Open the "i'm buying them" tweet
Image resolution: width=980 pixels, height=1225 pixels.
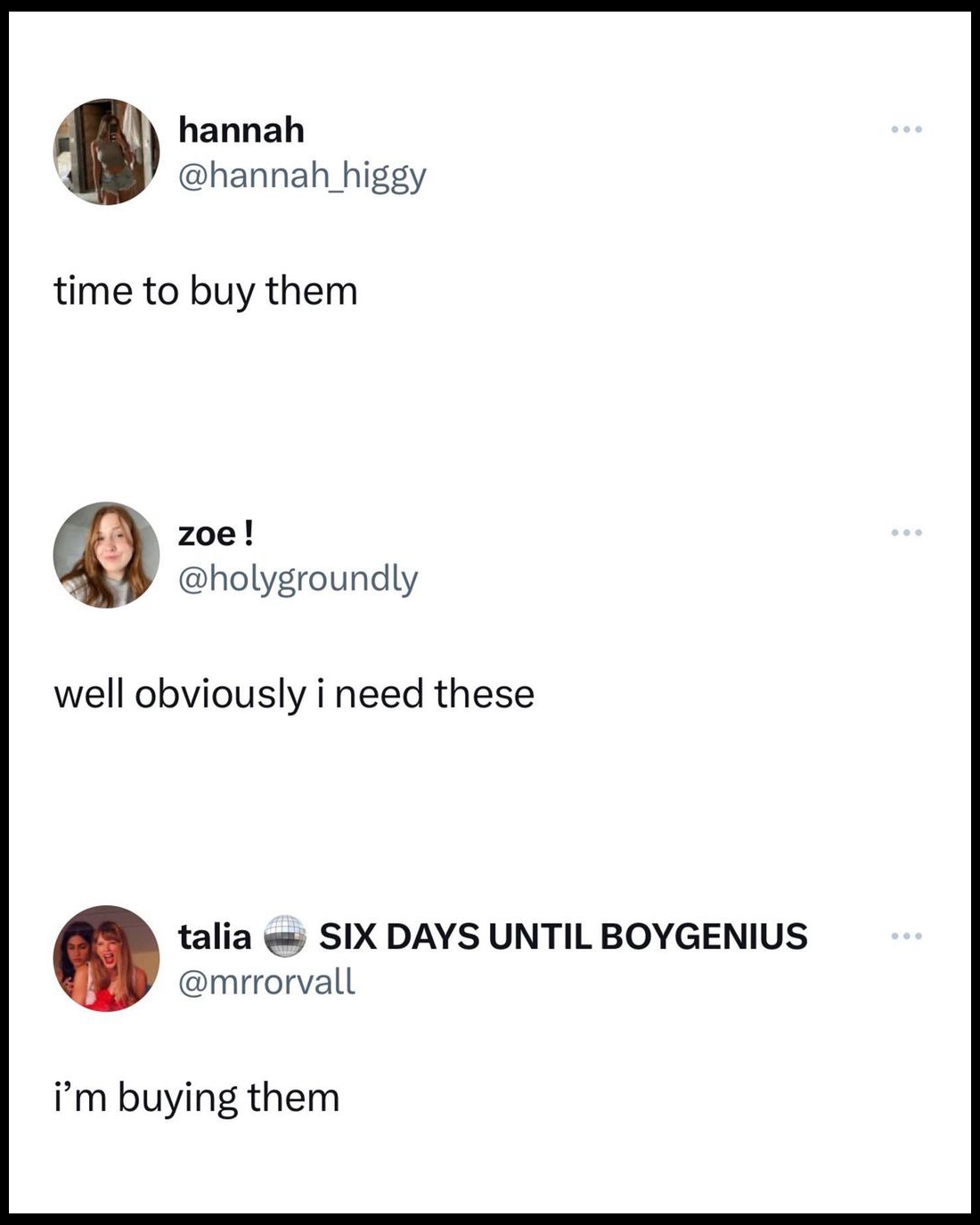click(x=196, y=1098)
